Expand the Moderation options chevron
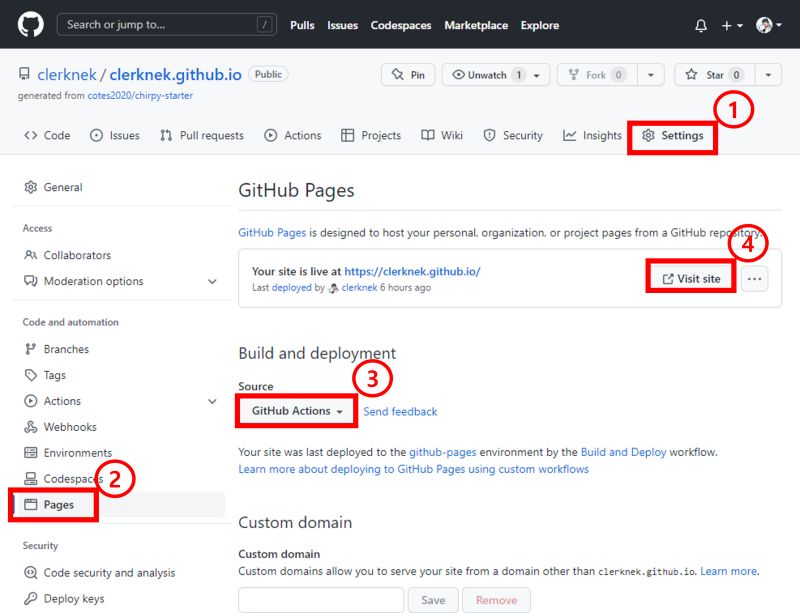The width and height of the screenshot is (800, 613). click(212, 282)
